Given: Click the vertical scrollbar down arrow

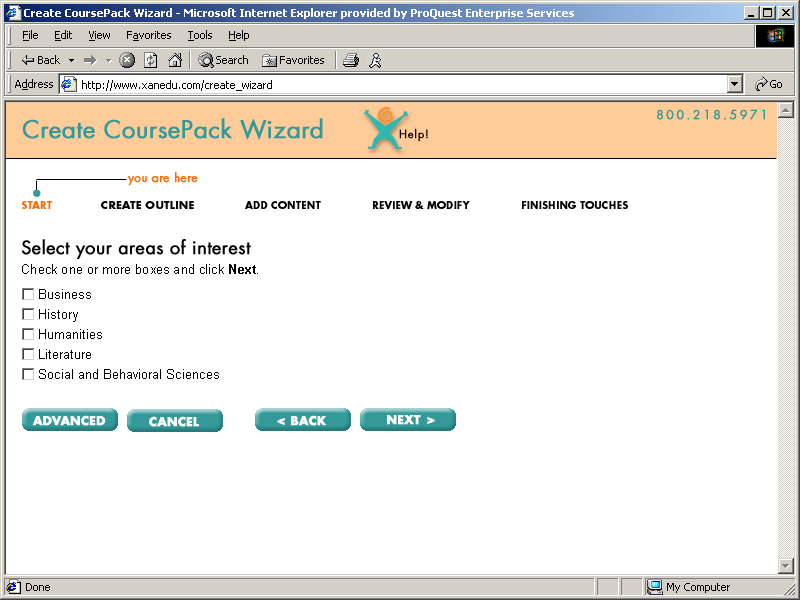Looking at the screenshot, I should (785, 567).
